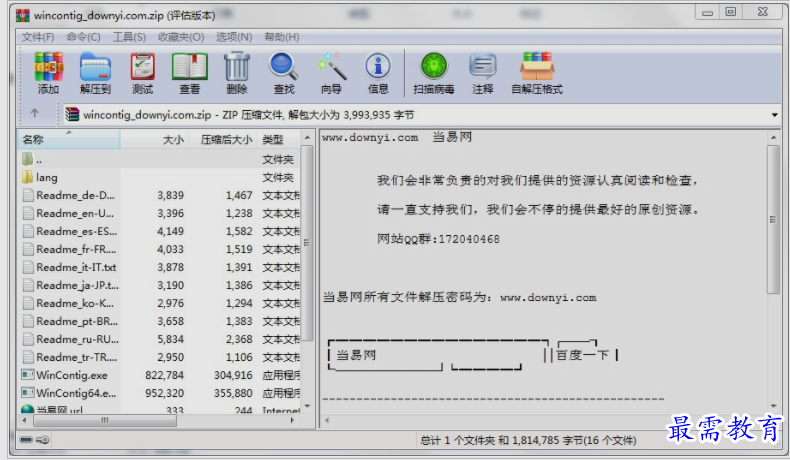The height and width of the screenshot is (460, 790).
Task: Select Readme_it-IT.txt file row
Action: (x=160, y=267)
